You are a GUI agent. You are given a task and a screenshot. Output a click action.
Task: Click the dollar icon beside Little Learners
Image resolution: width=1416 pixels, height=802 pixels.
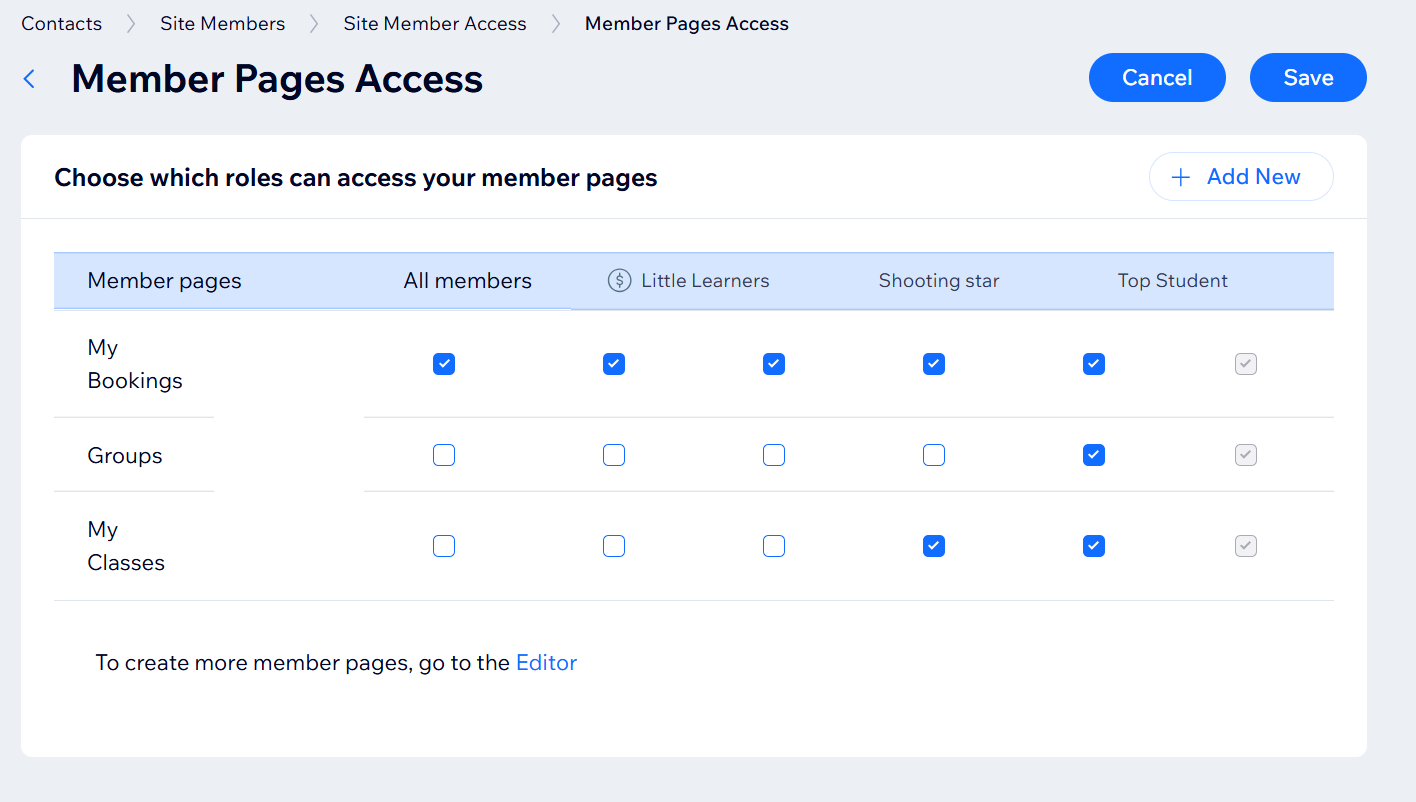(619, 281)
